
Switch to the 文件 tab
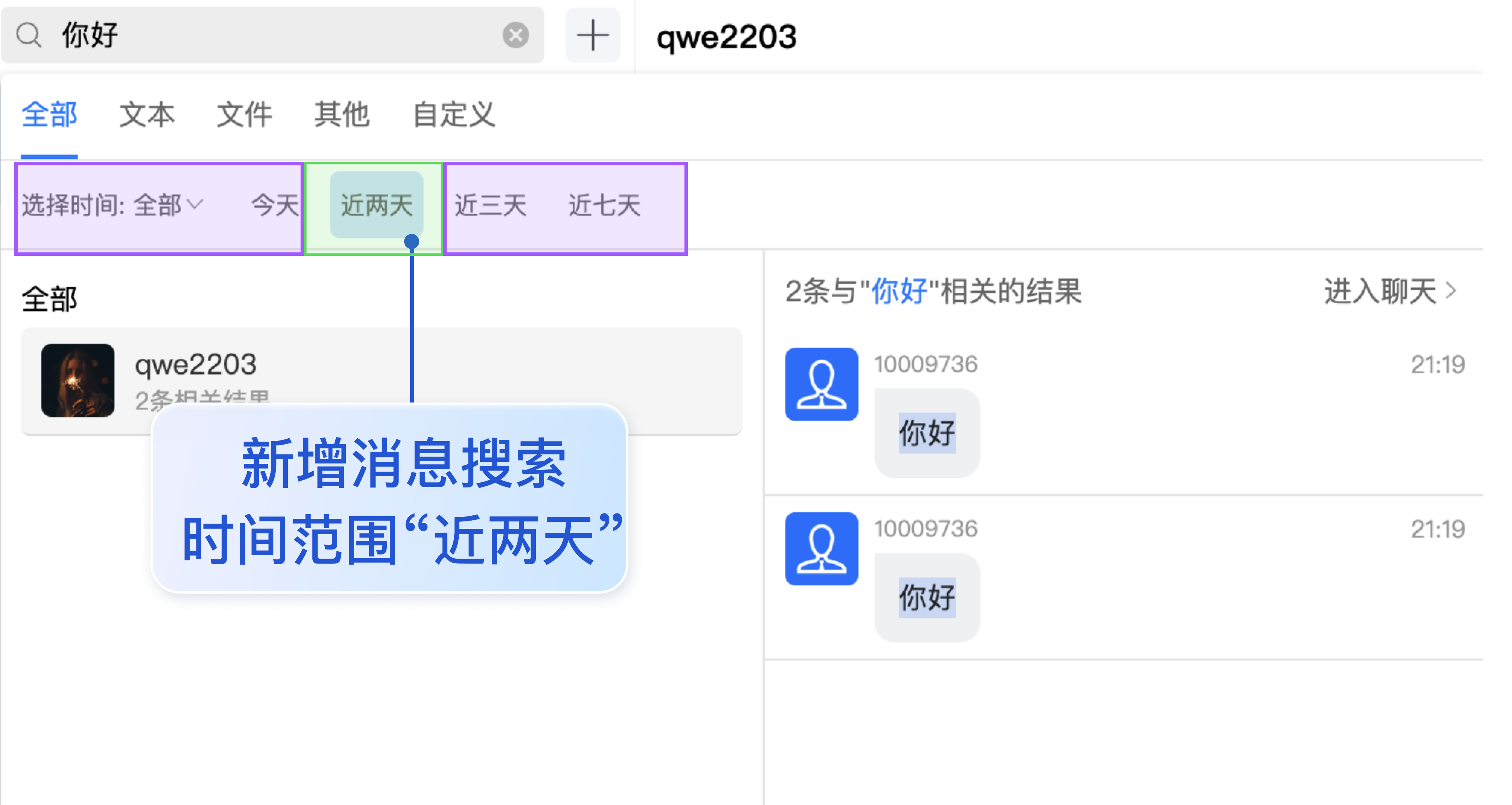click(244, 114)
